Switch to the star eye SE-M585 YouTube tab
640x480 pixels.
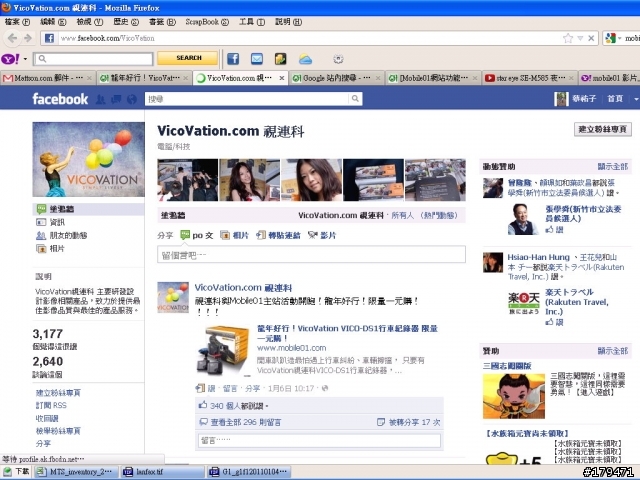point(529,78)
